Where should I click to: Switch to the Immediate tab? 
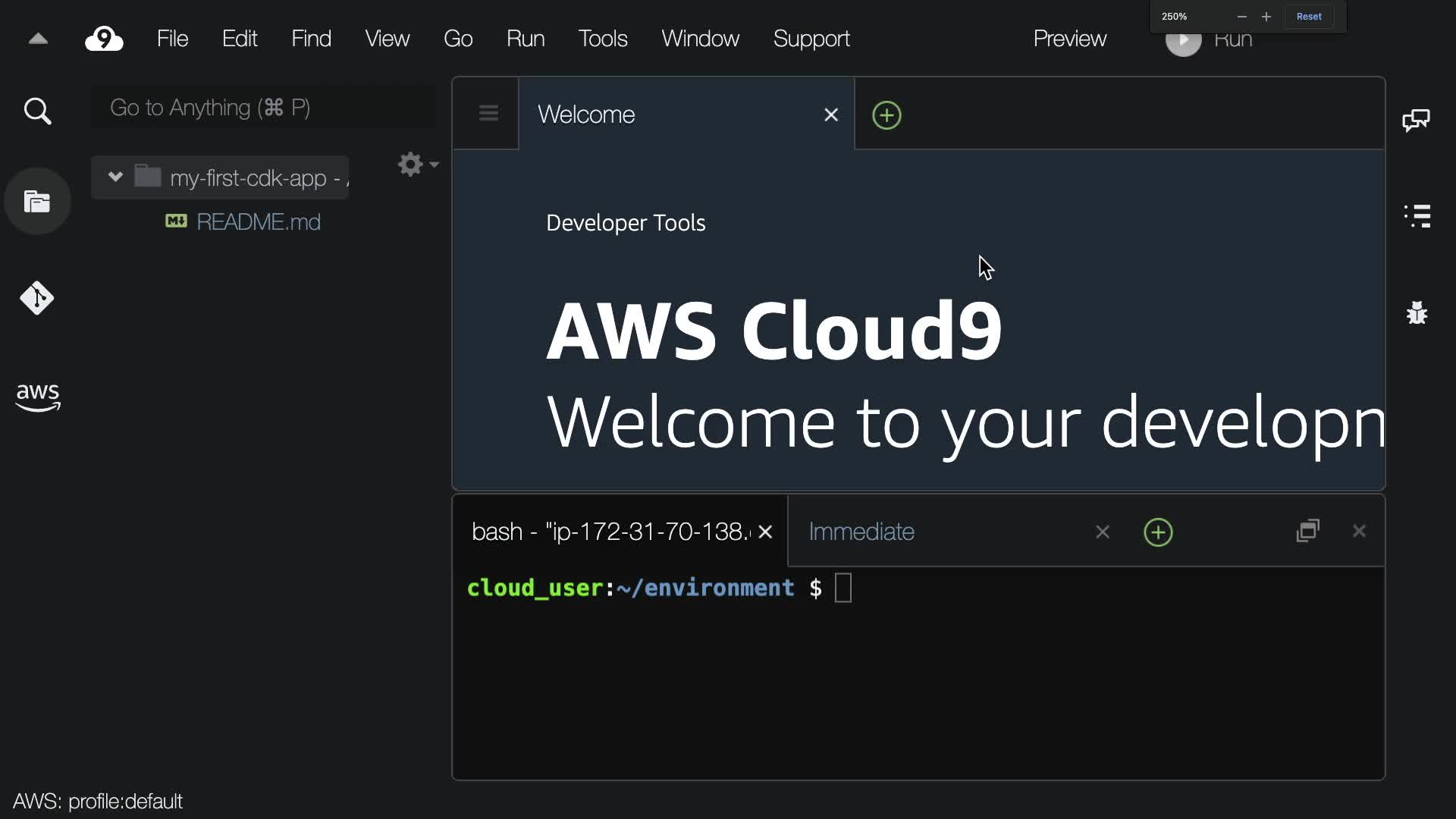click(861, 532)
